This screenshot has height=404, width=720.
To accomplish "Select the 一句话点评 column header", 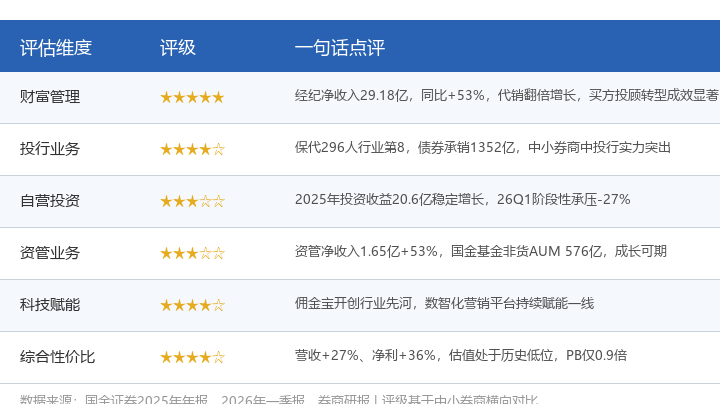I will coord(339,48).
